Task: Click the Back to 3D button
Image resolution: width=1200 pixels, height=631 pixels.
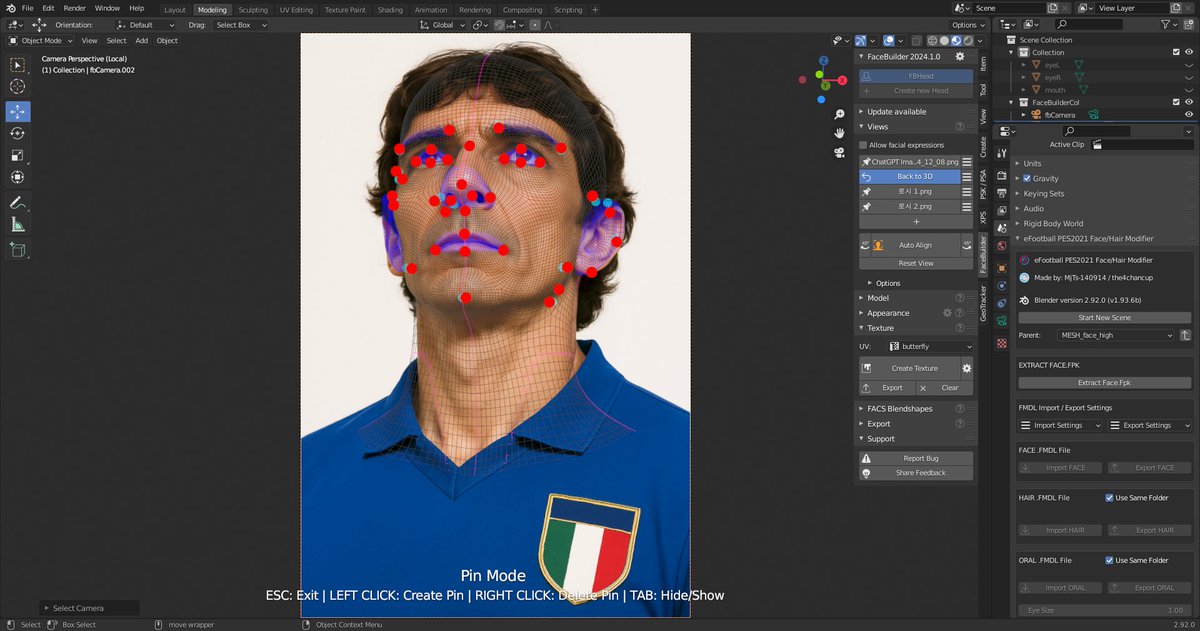Action: (x=910, y=176)
